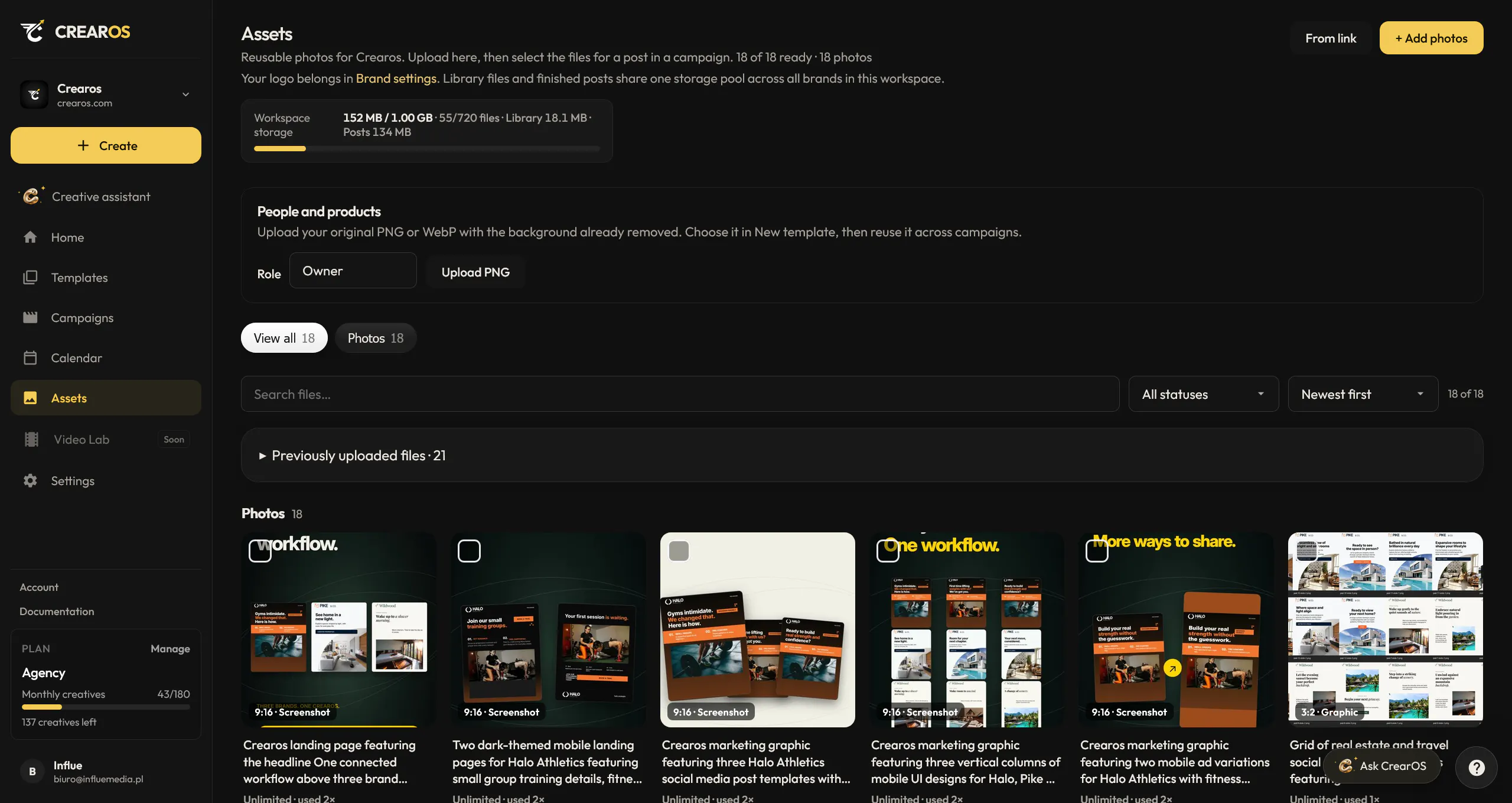1512x803 pixels.
Task: Check the box on the workflow landing page photo
Action: click(260, 551)
